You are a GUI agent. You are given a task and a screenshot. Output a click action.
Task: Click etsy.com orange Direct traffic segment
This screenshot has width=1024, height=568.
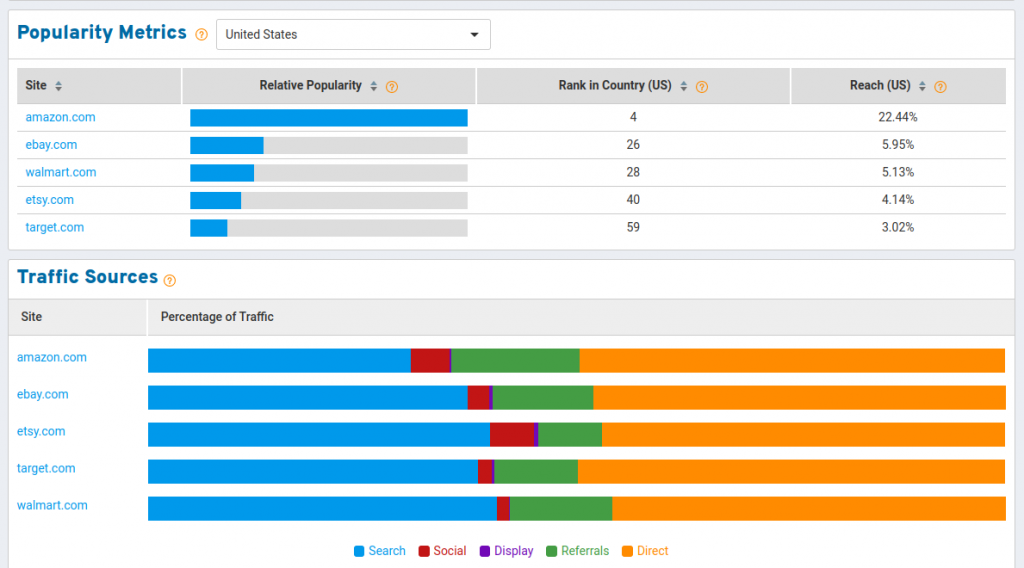coord(803,435)
